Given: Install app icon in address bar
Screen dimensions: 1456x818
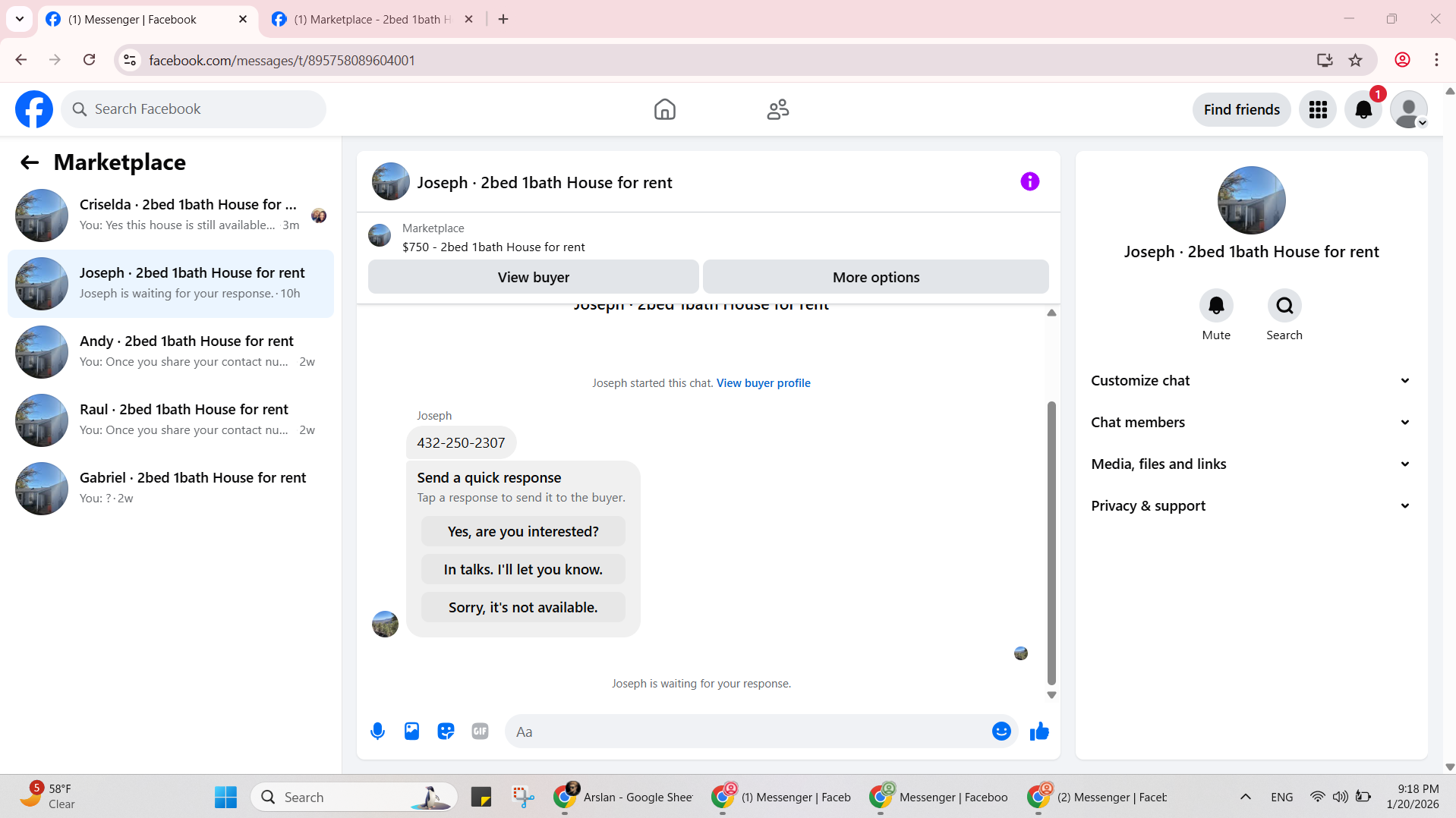Looking at the screenshot, I should 1325,60.
